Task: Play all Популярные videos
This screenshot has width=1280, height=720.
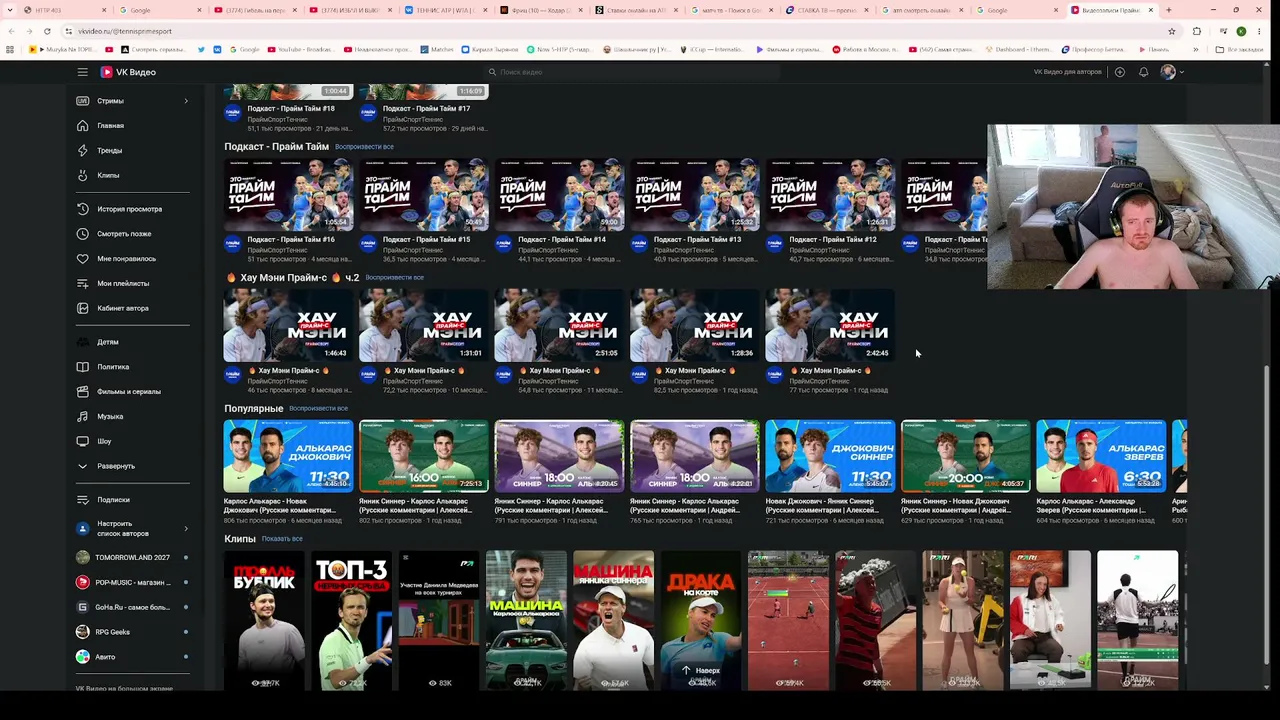Action: click(318, 408)
